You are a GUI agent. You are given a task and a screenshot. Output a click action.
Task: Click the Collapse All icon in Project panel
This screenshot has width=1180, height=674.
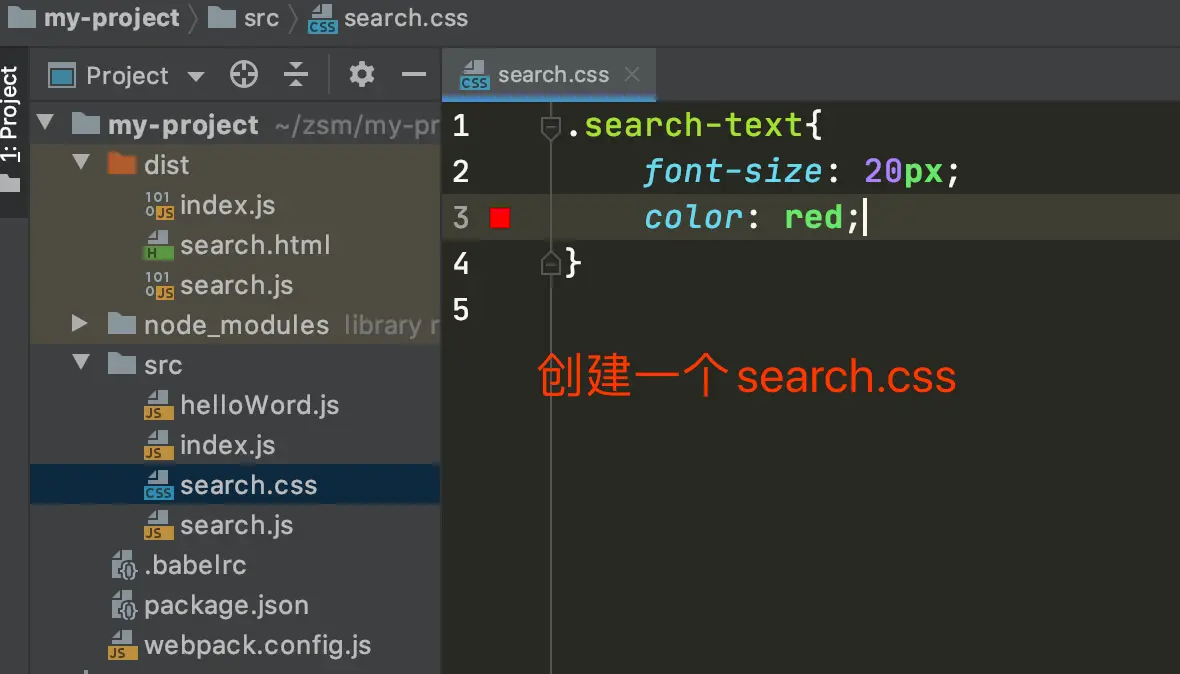click(x=296, y=74)
